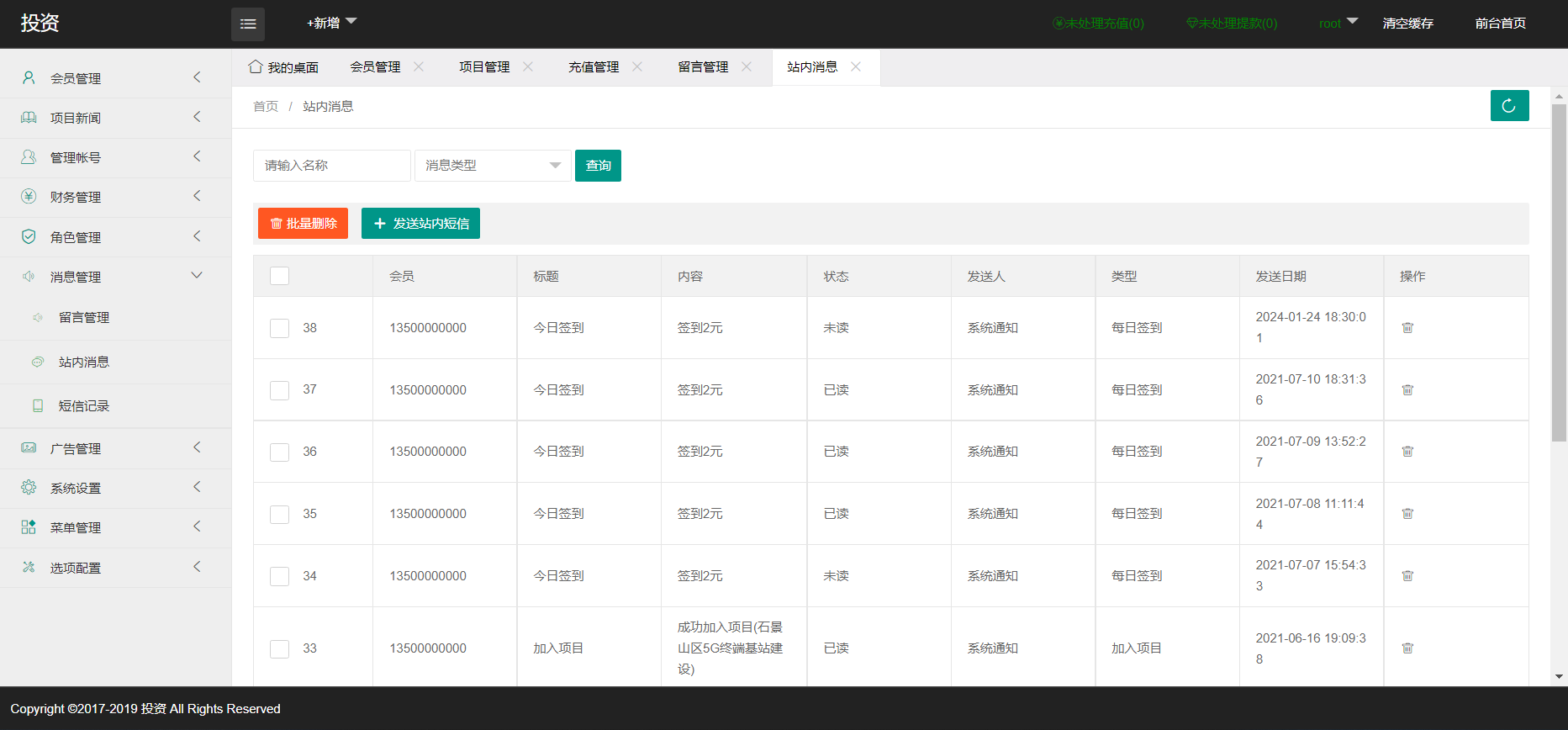1568x730 pixels.
Task: Expand the 会员管理 chevron
Action: [197, 77]
